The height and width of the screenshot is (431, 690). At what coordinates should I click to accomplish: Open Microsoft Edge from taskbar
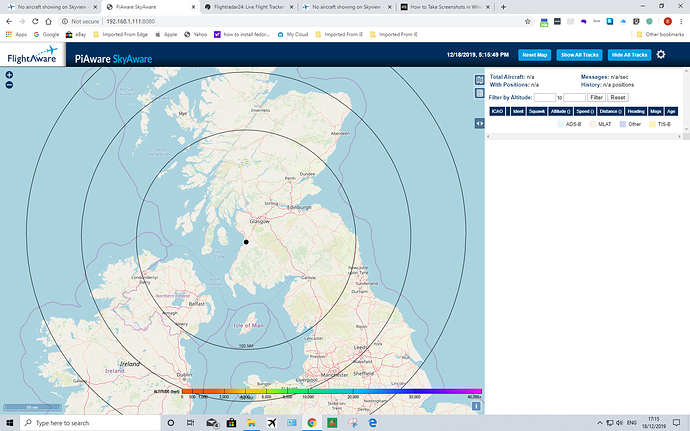coord(373,423)
